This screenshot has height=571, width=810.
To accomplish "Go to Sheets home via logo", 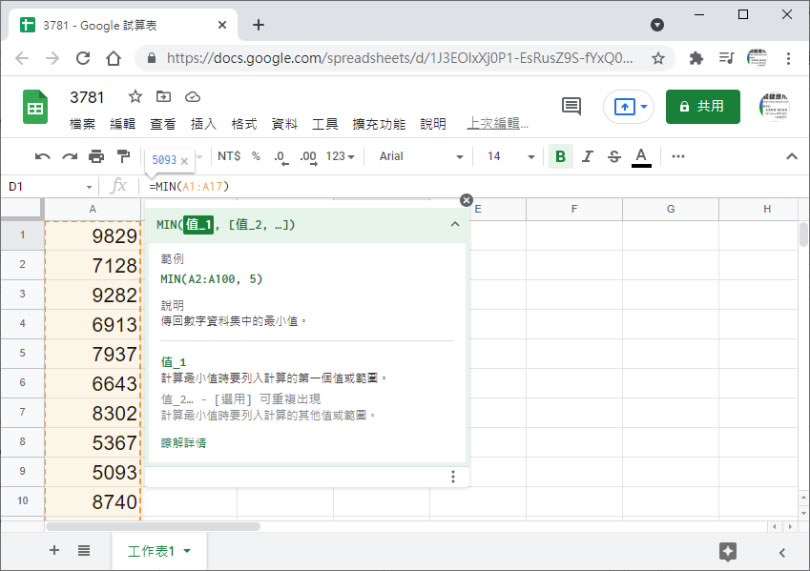I will pos(35,107).
